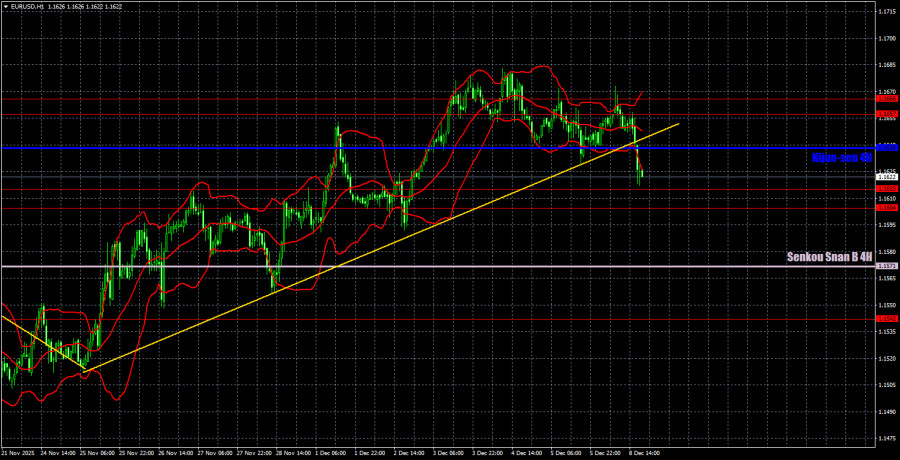Select the white 1.1622 current price tag
900x460 pixels.
point(886,177)
